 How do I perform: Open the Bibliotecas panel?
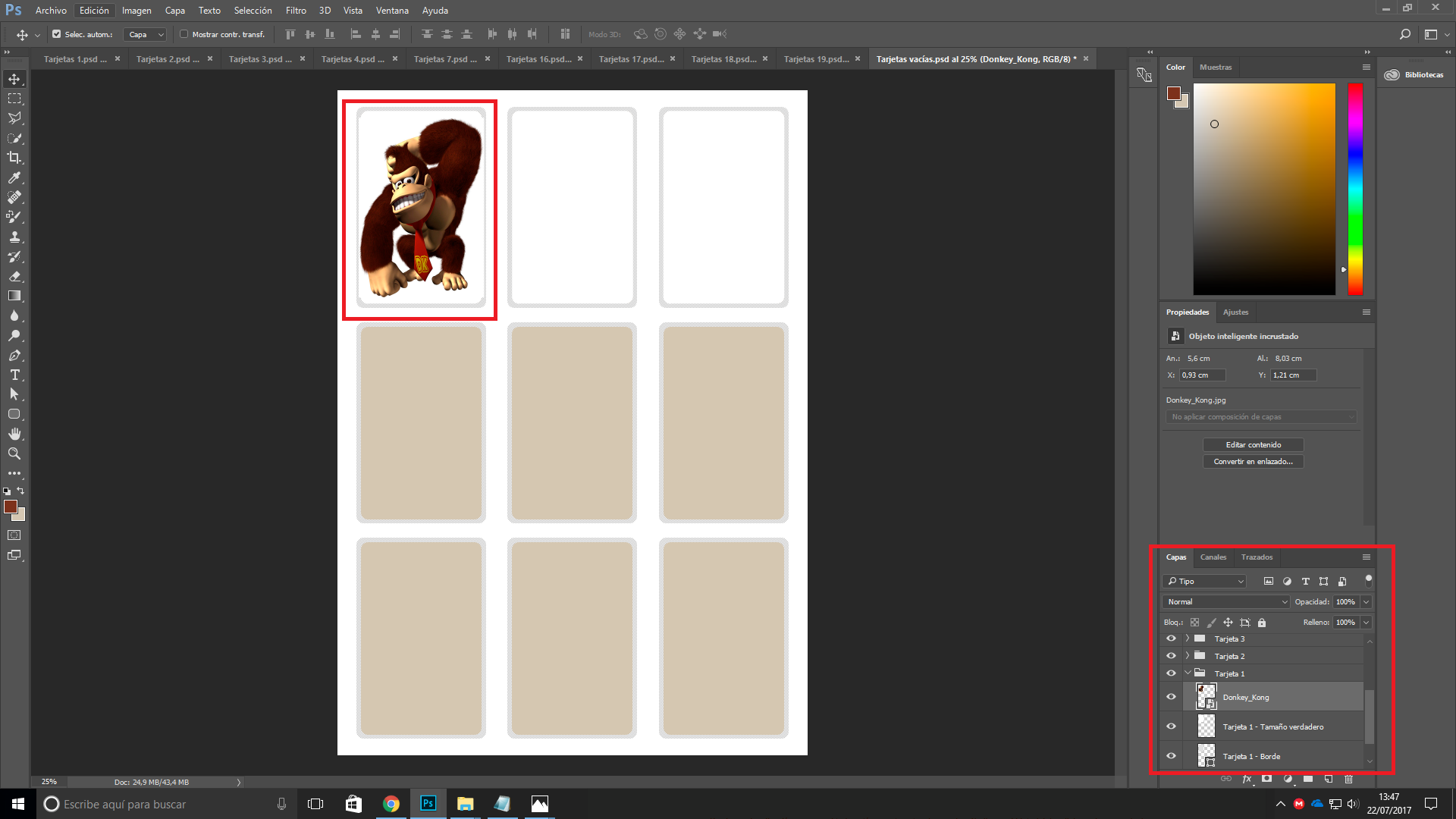pos(1414,75)
